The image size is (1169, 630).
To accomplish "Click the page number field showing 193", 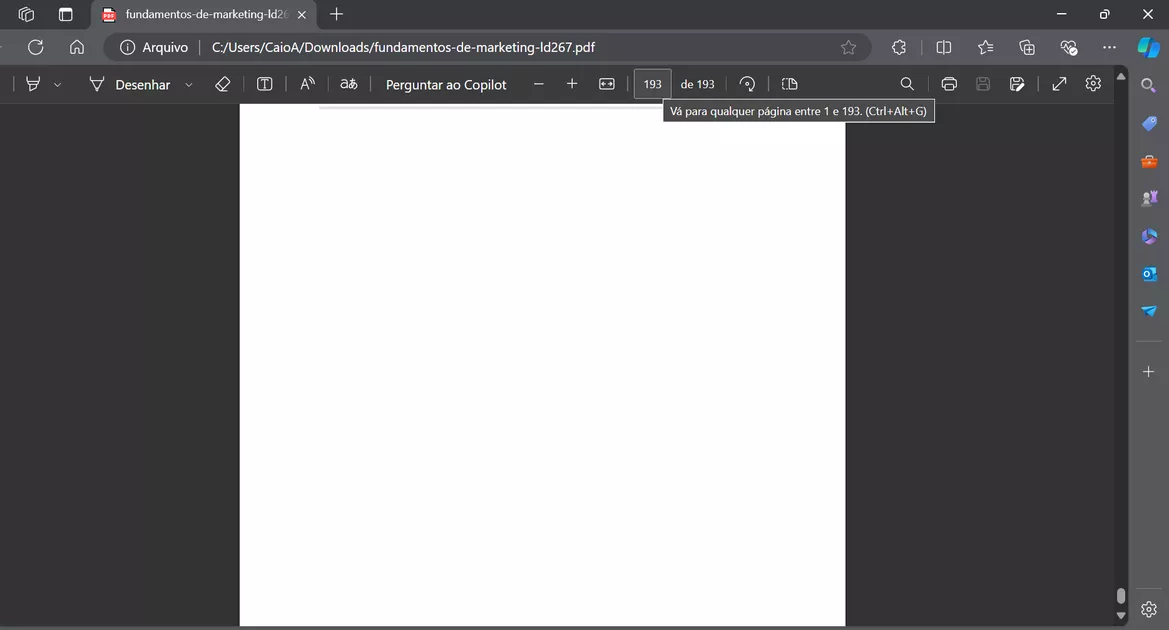I will pos(652,84).
